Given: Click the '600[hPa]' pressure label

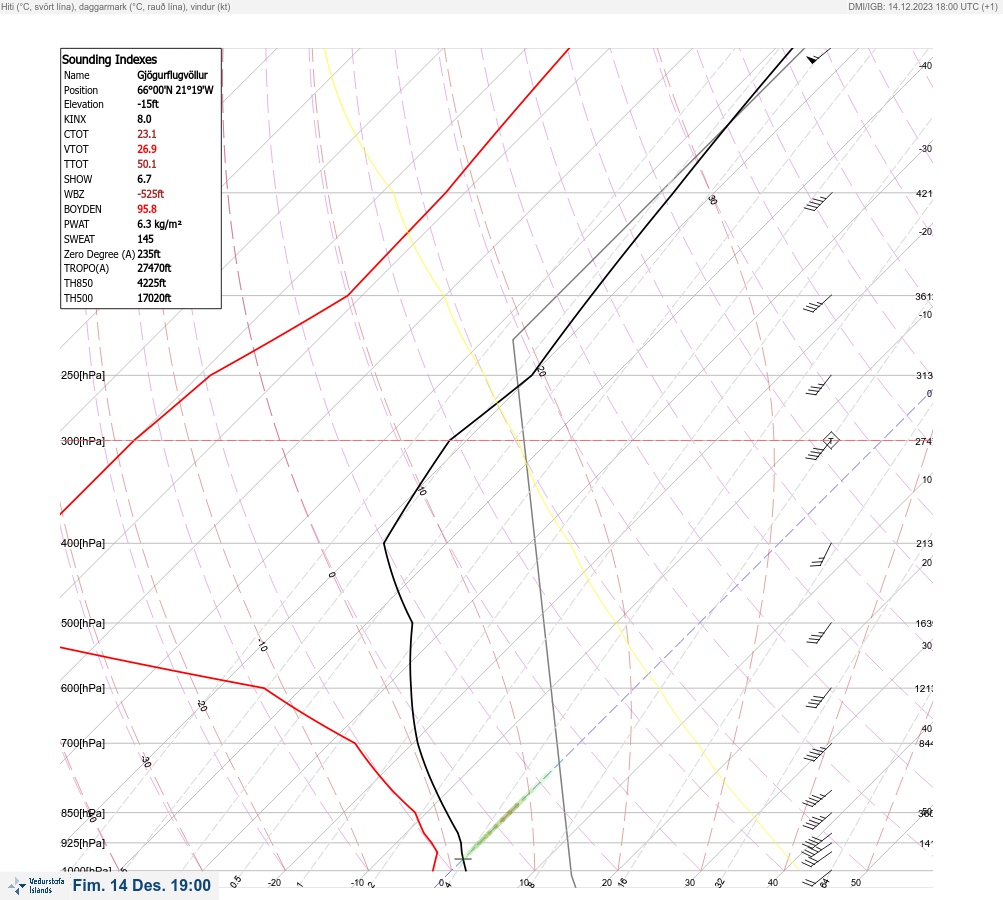Looking at the screenshot, I should [x=83, y=688].
